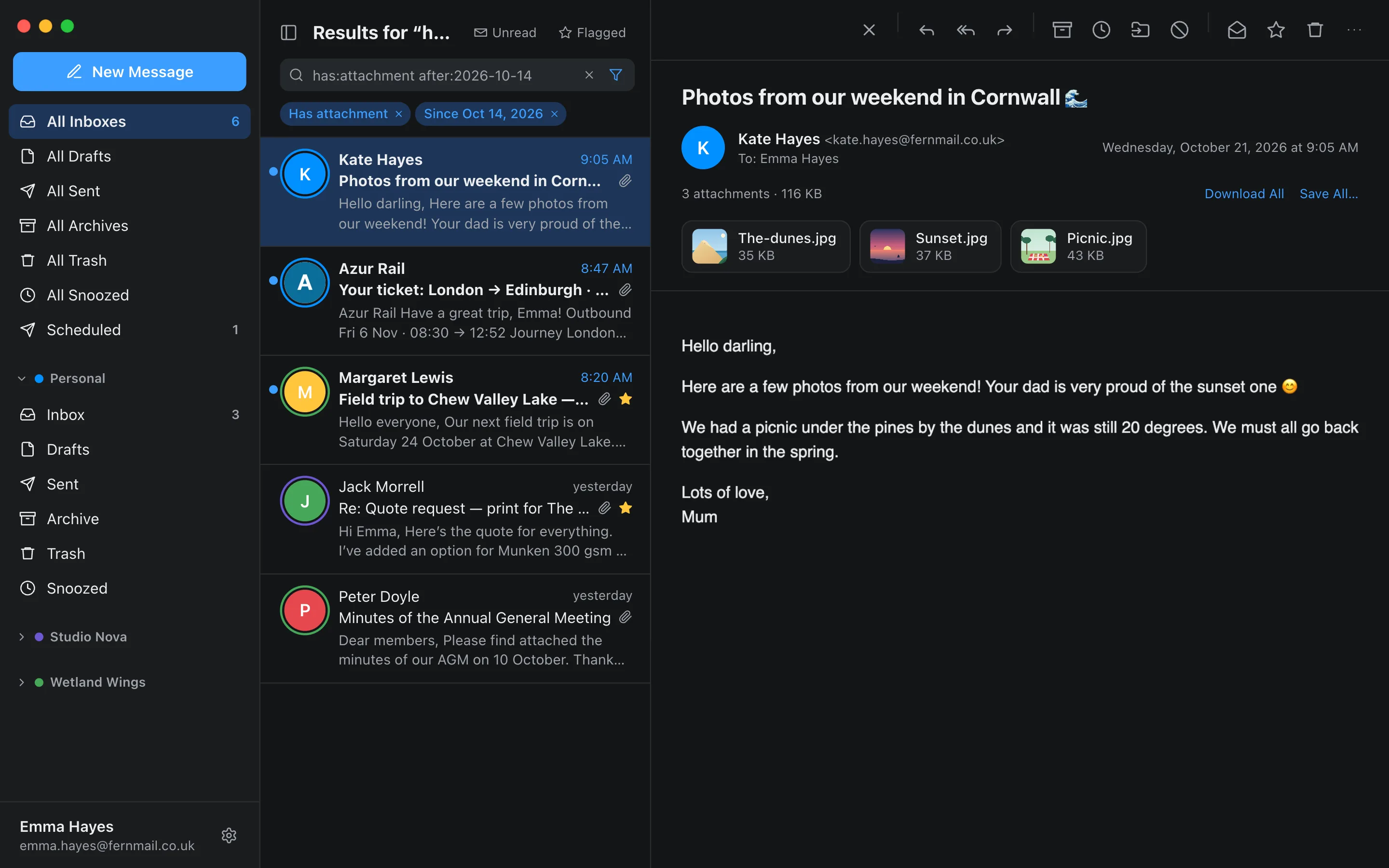Expand the Studio Nova account
The height and width of the screenshot is (868, 1389).
(22, 637)
